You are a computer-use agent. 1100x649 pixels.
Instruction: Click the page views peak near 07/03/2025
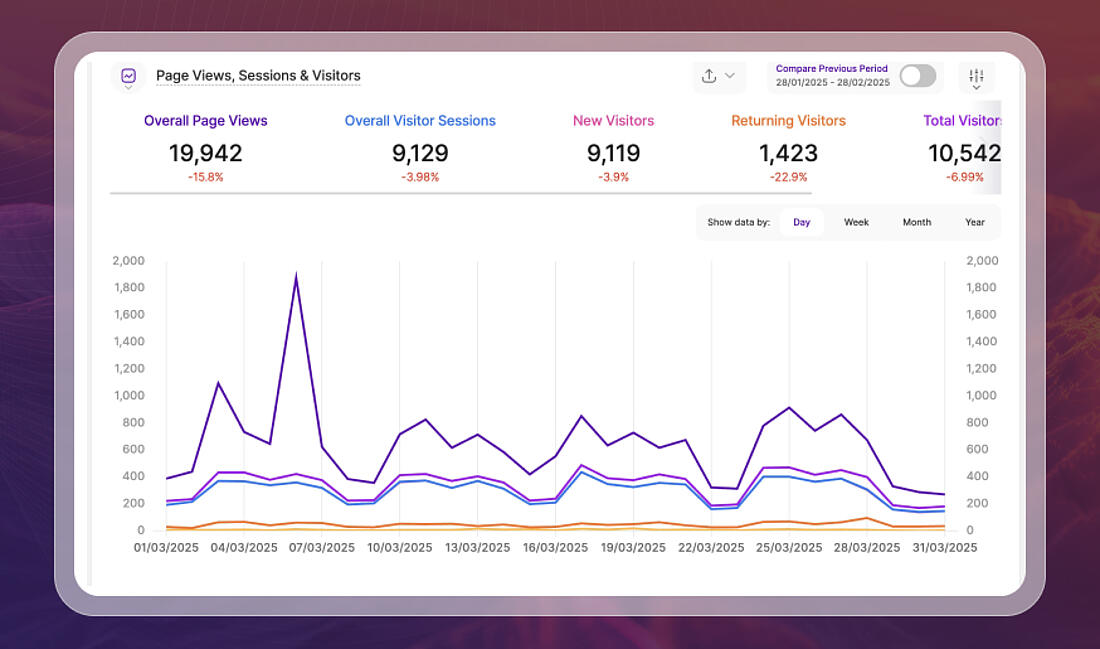[x=296, y=276]
